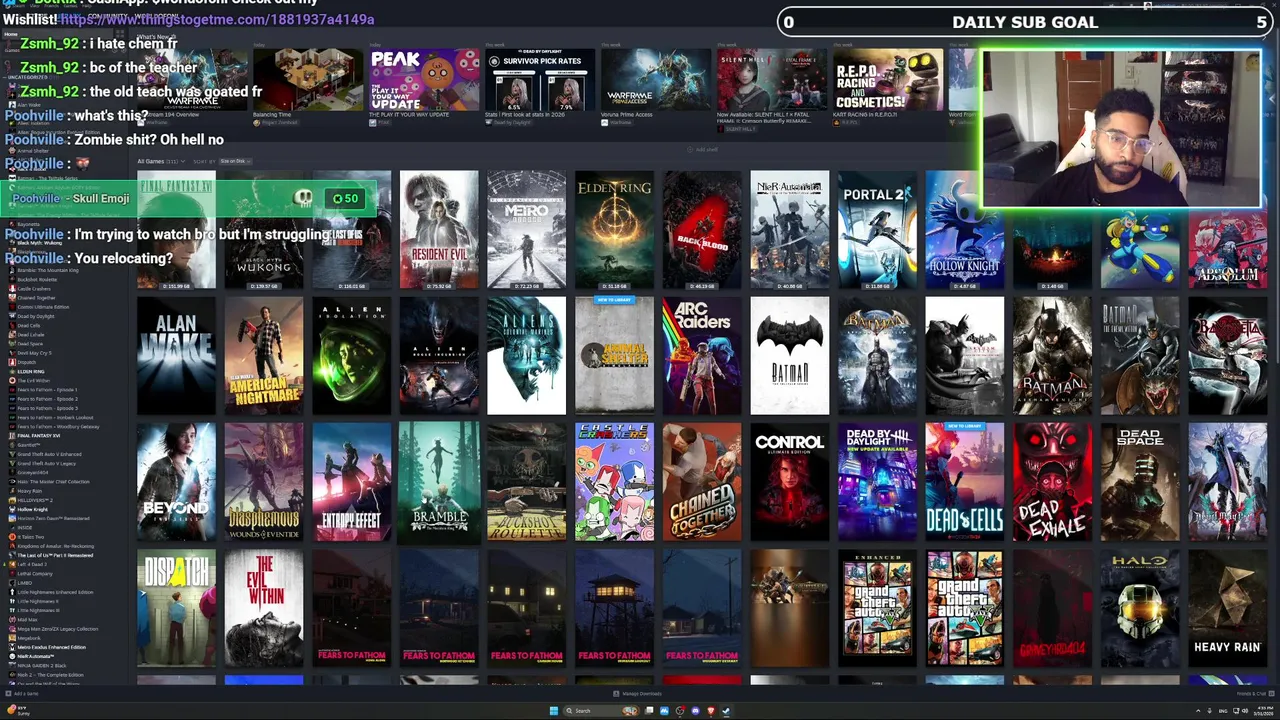Select the Blasphemous game cover
This screenshot has width=1280, height=720.
click(x=263, y=482)
